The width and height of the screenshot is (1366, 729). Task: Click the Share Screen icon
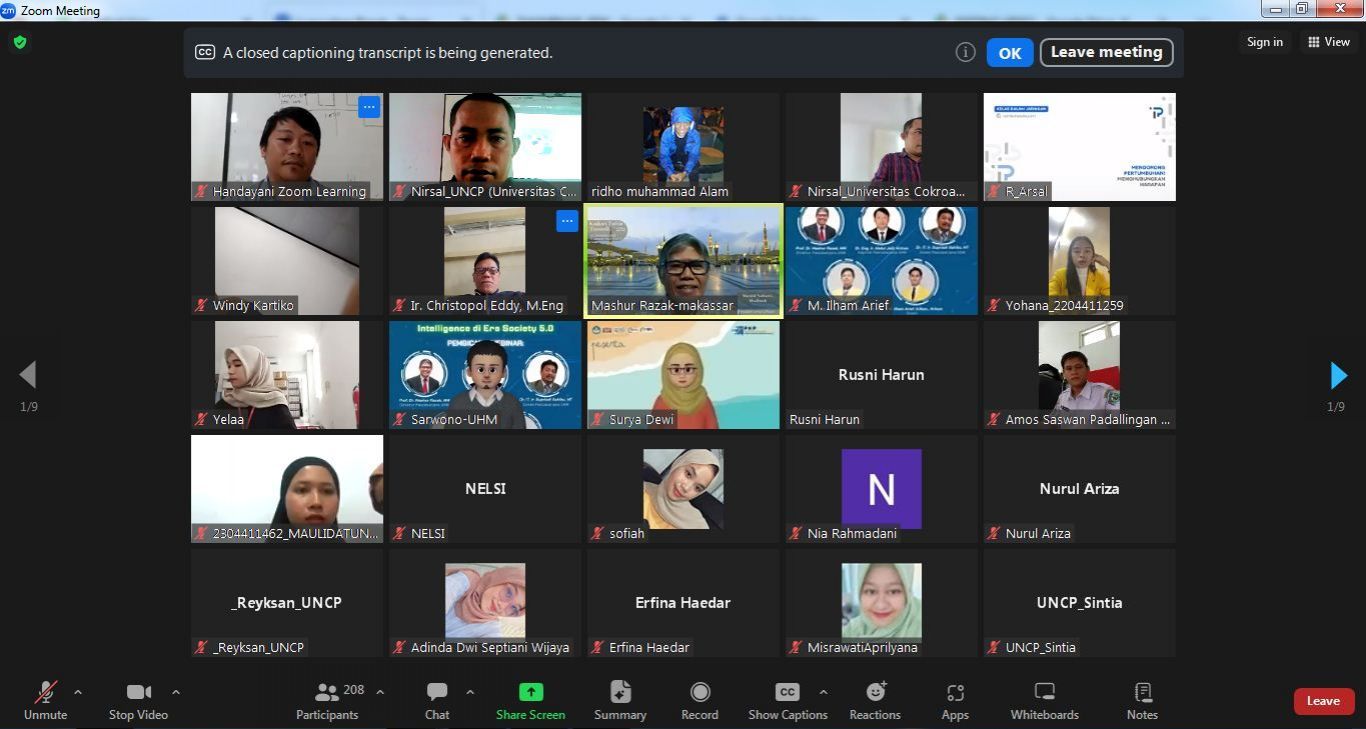tap(530, 692)
